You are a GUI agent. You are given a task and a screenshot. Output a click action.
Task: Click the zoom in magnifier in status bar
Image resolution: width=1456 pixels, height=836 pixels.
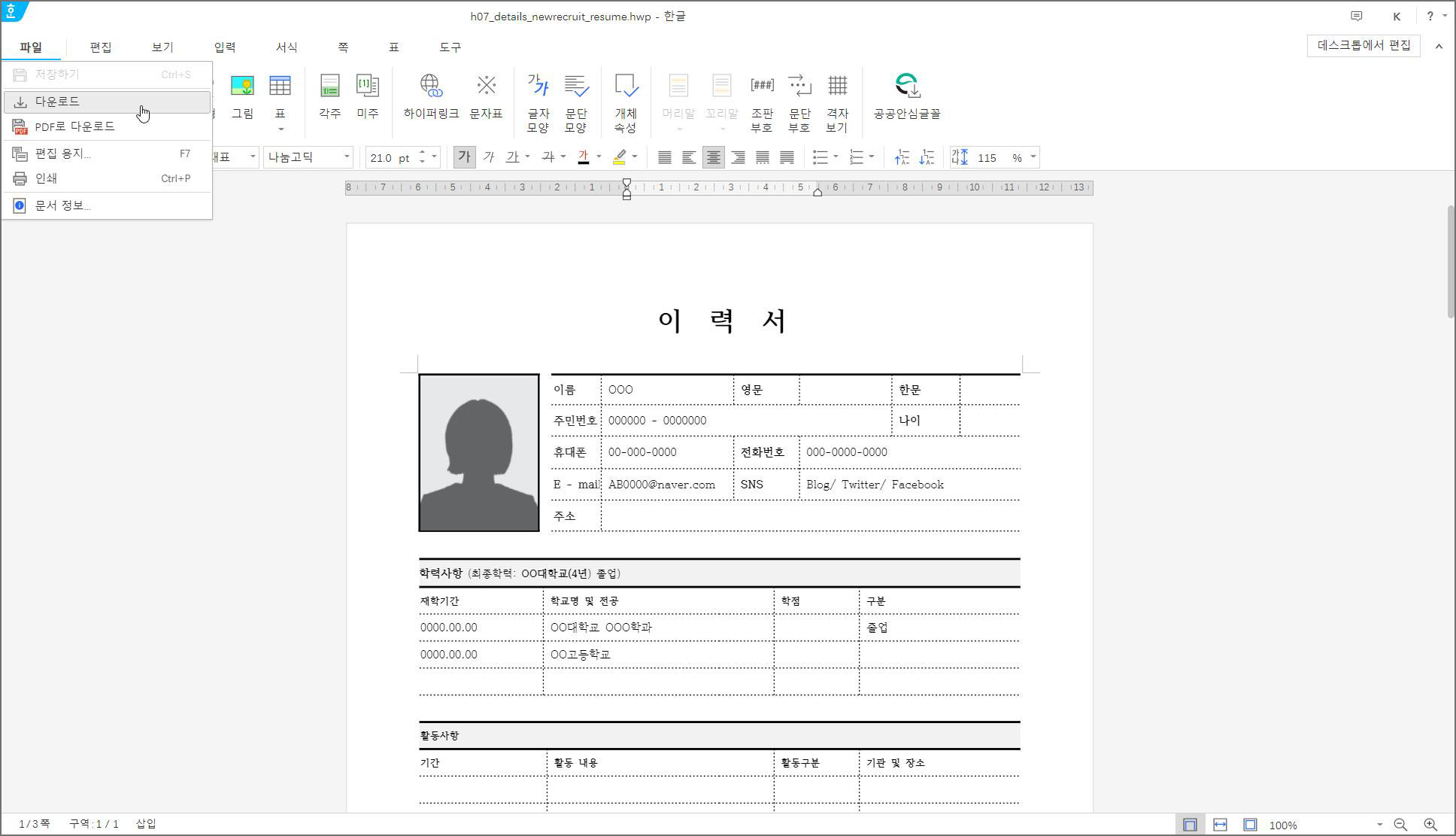[x=1430, y=825]
